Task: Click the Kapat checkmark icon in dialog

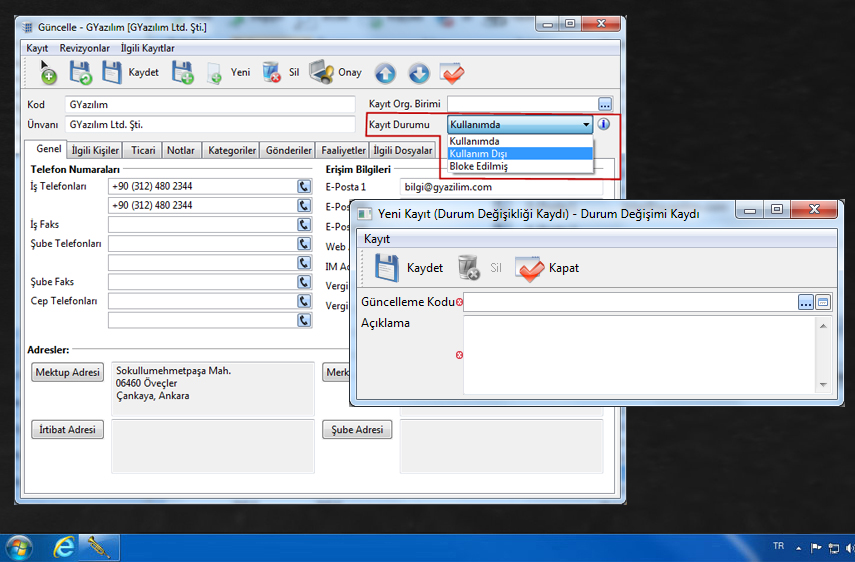Action: point(529,267)
